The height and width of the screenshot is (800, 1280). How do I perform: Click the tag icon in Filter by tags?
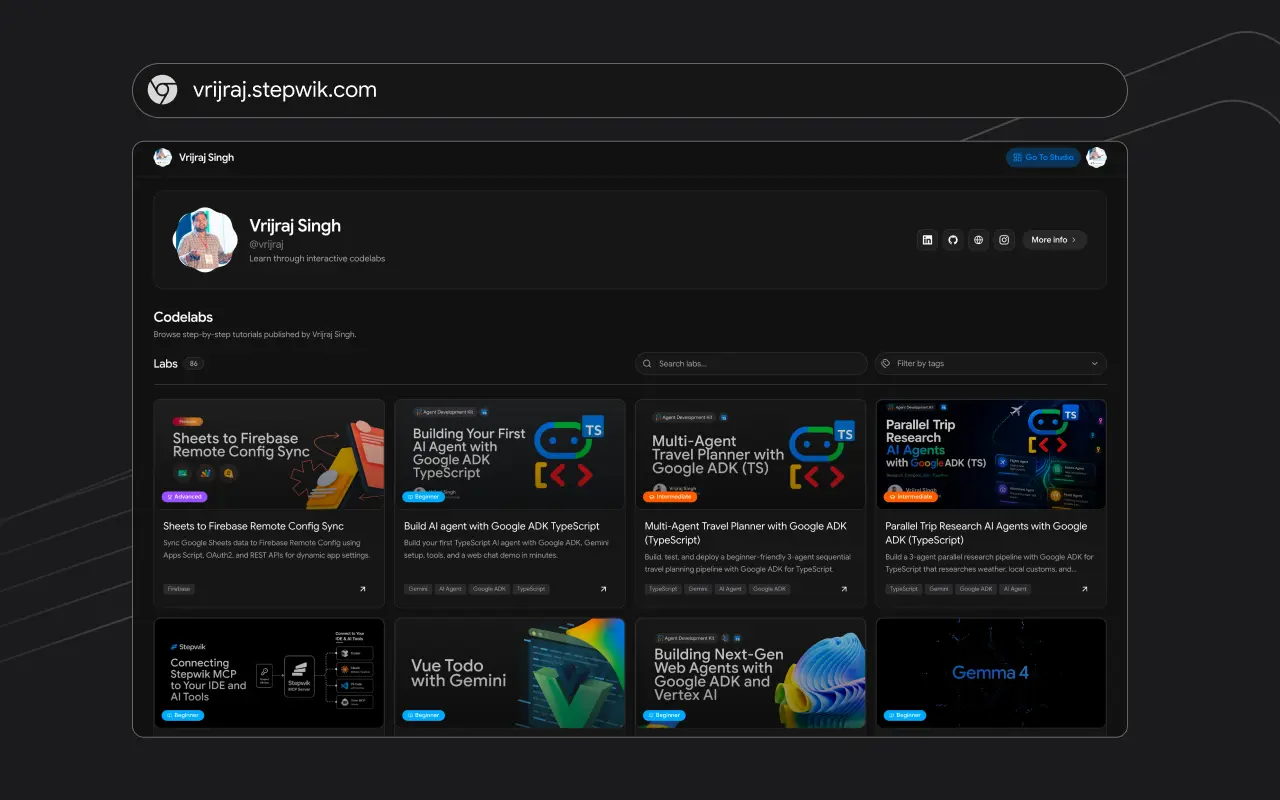click(x=887, y=364)
